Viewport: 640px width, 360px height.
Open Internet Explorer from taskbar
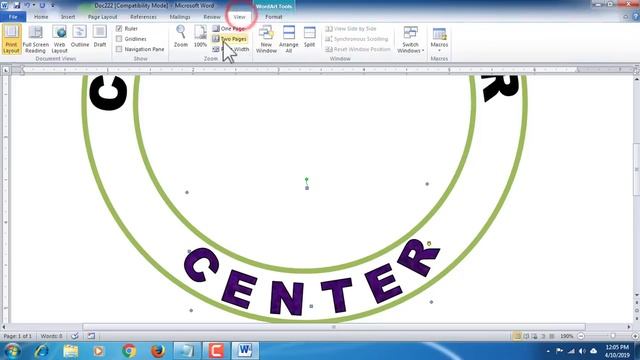pyautogui.click(x=42, y=351)
